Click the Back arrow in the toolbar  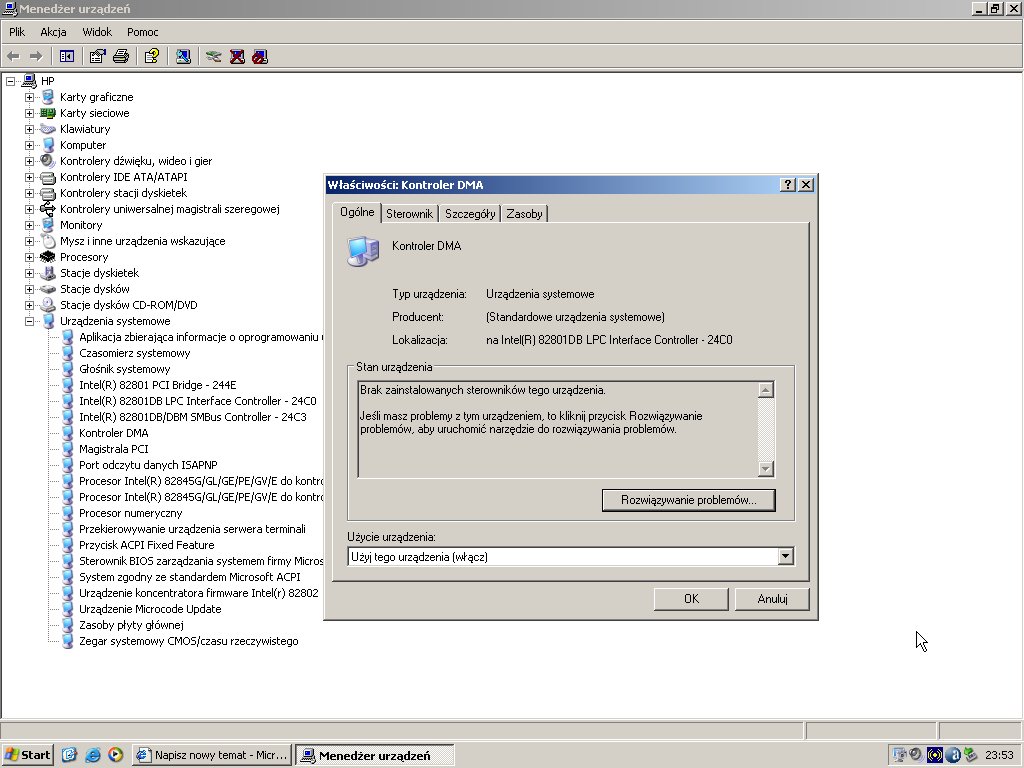pyautogui.click(x=13, y=57)
